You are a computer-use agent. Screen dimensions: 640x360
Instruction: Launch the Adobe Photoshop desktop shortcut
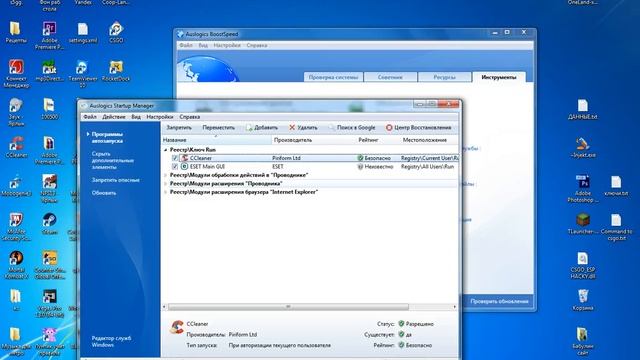[582, 188]
